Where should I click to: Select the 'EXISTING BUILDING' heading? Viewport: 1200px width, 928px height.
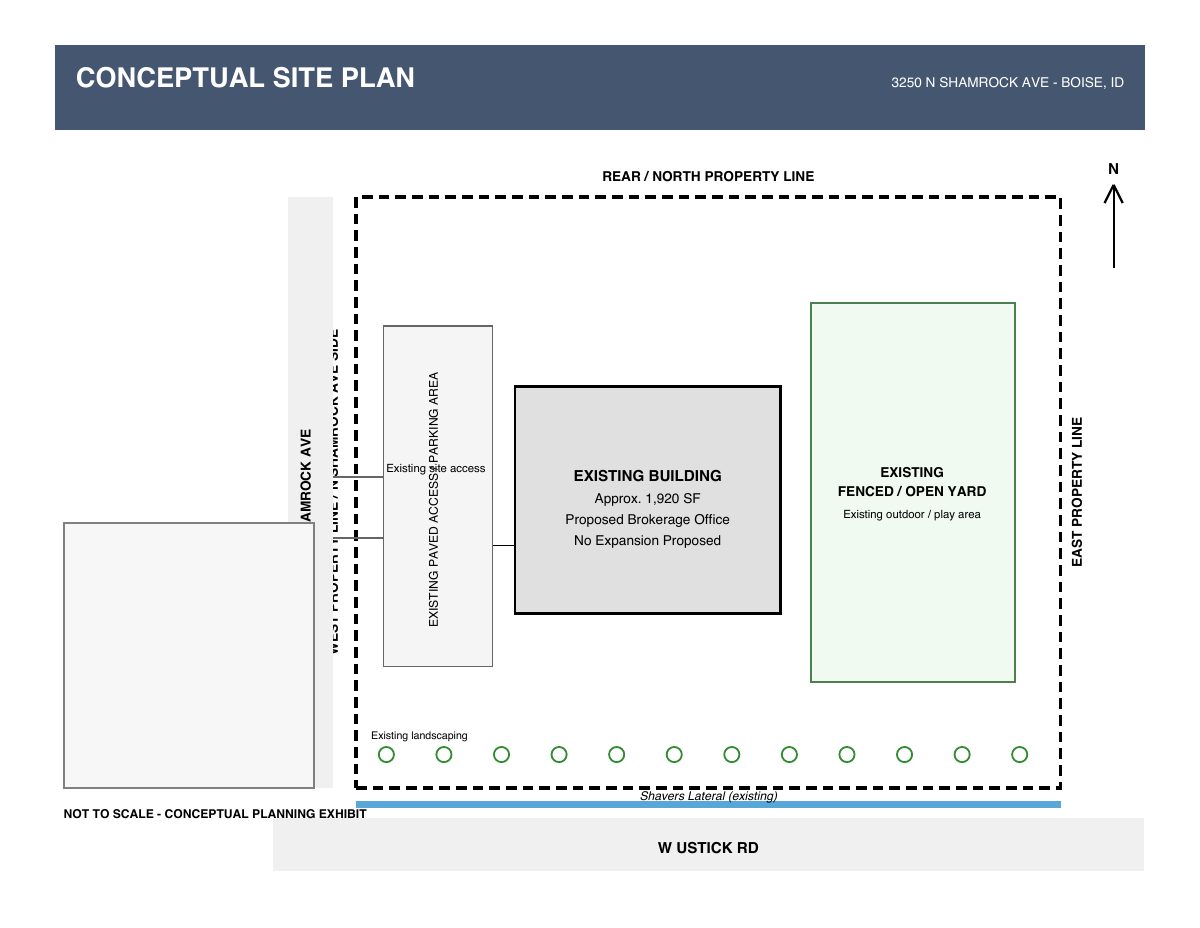pyautogui.click(x=647, y=476)
